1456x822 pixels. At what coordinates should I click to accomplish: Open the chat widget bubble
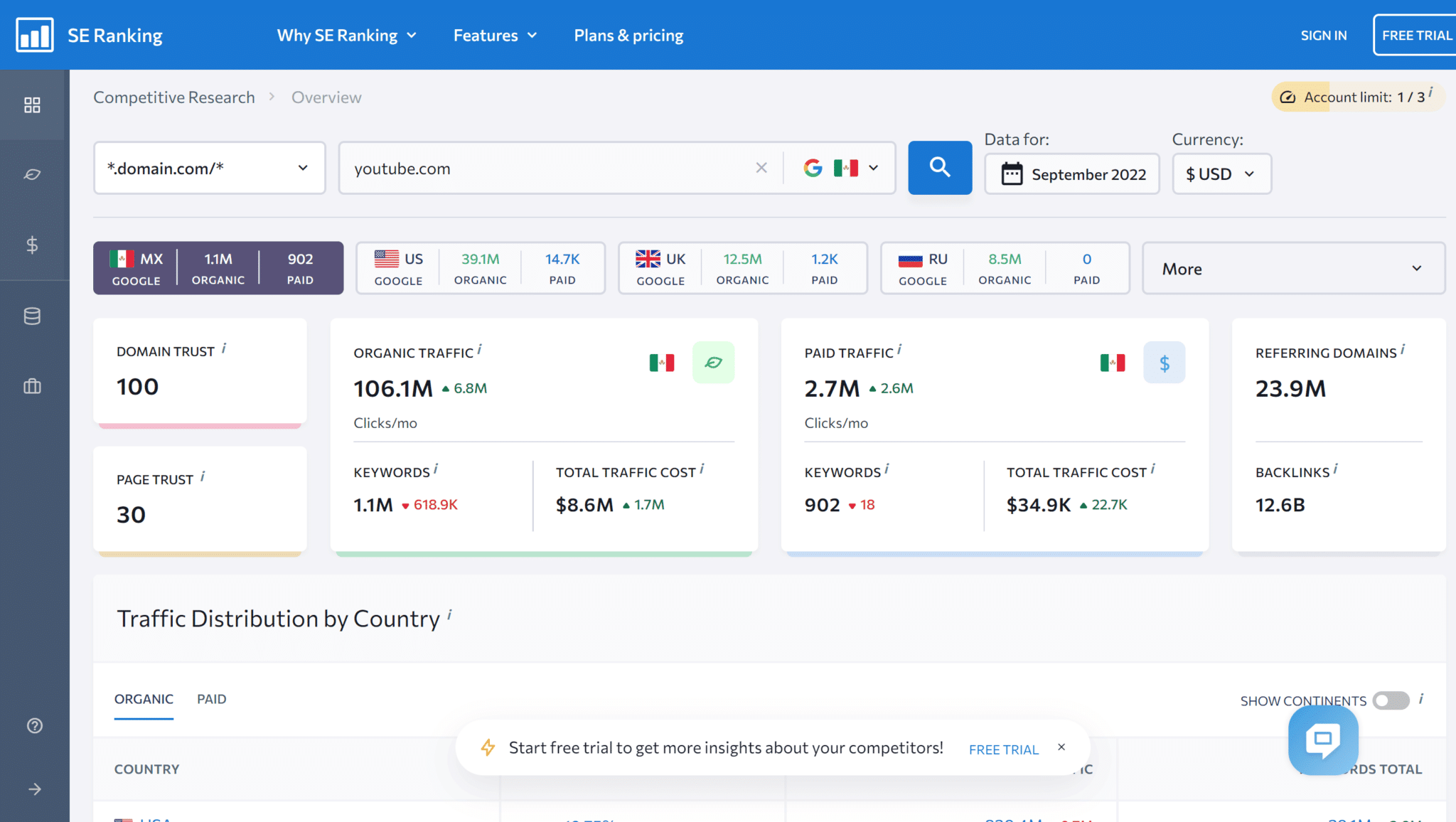[x=1323, y=740]
